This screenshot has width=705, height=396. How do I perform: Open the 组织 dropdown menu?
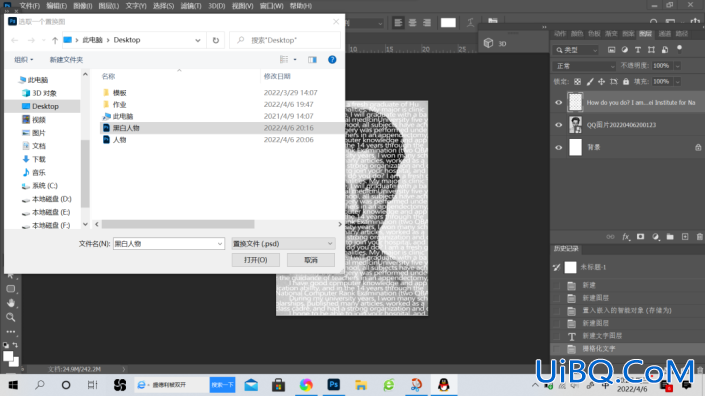[x=23, y=60]
